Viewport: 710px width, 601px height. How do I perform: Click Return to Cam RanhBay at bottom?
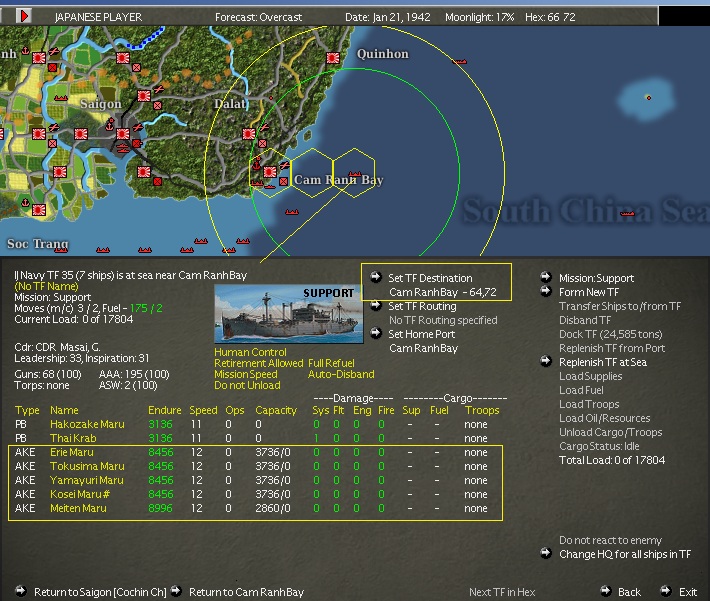pyautogui.click(x=246, y=592)
